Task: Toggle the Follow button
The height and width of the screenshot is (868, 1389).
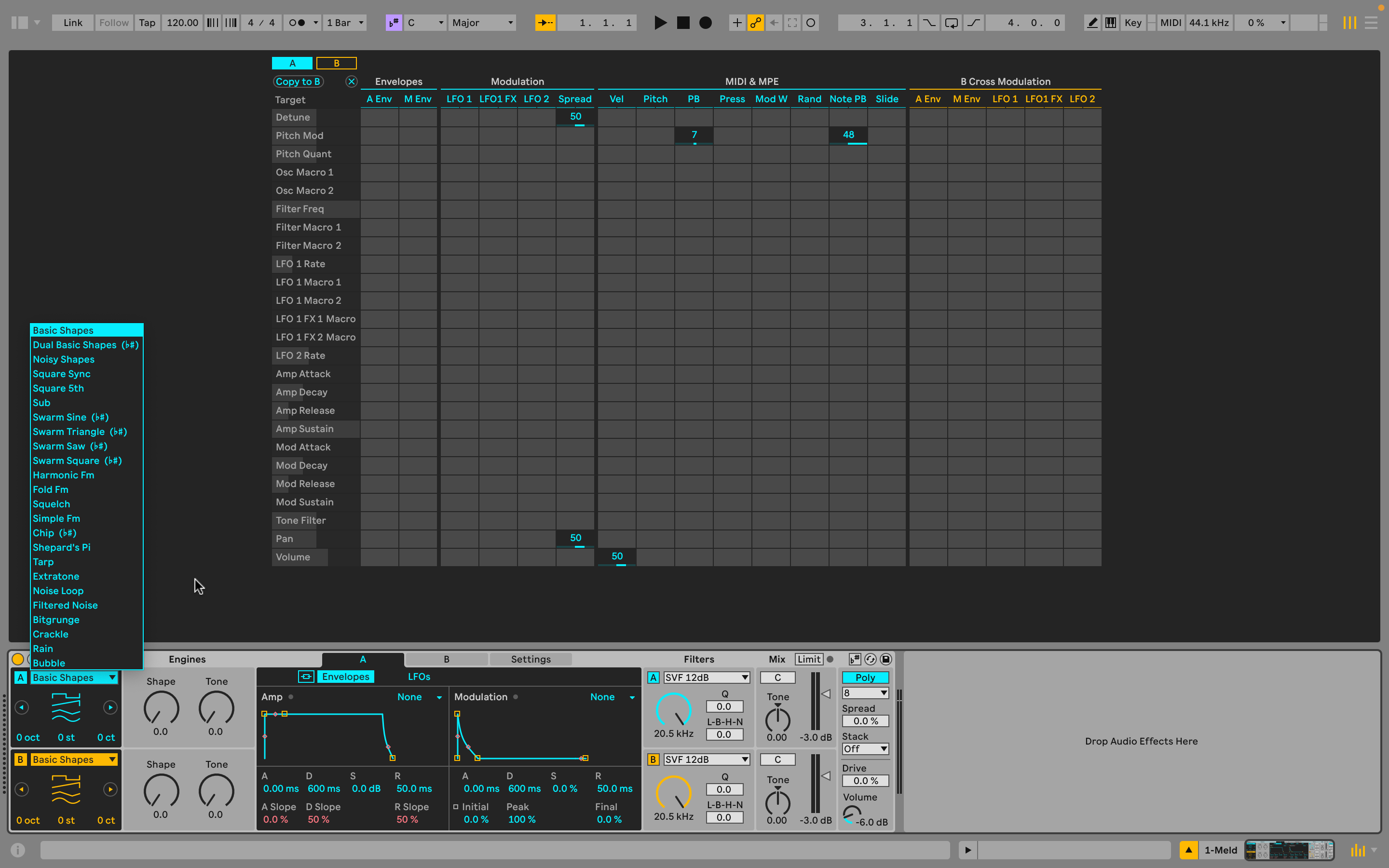Action: point(114,22)
